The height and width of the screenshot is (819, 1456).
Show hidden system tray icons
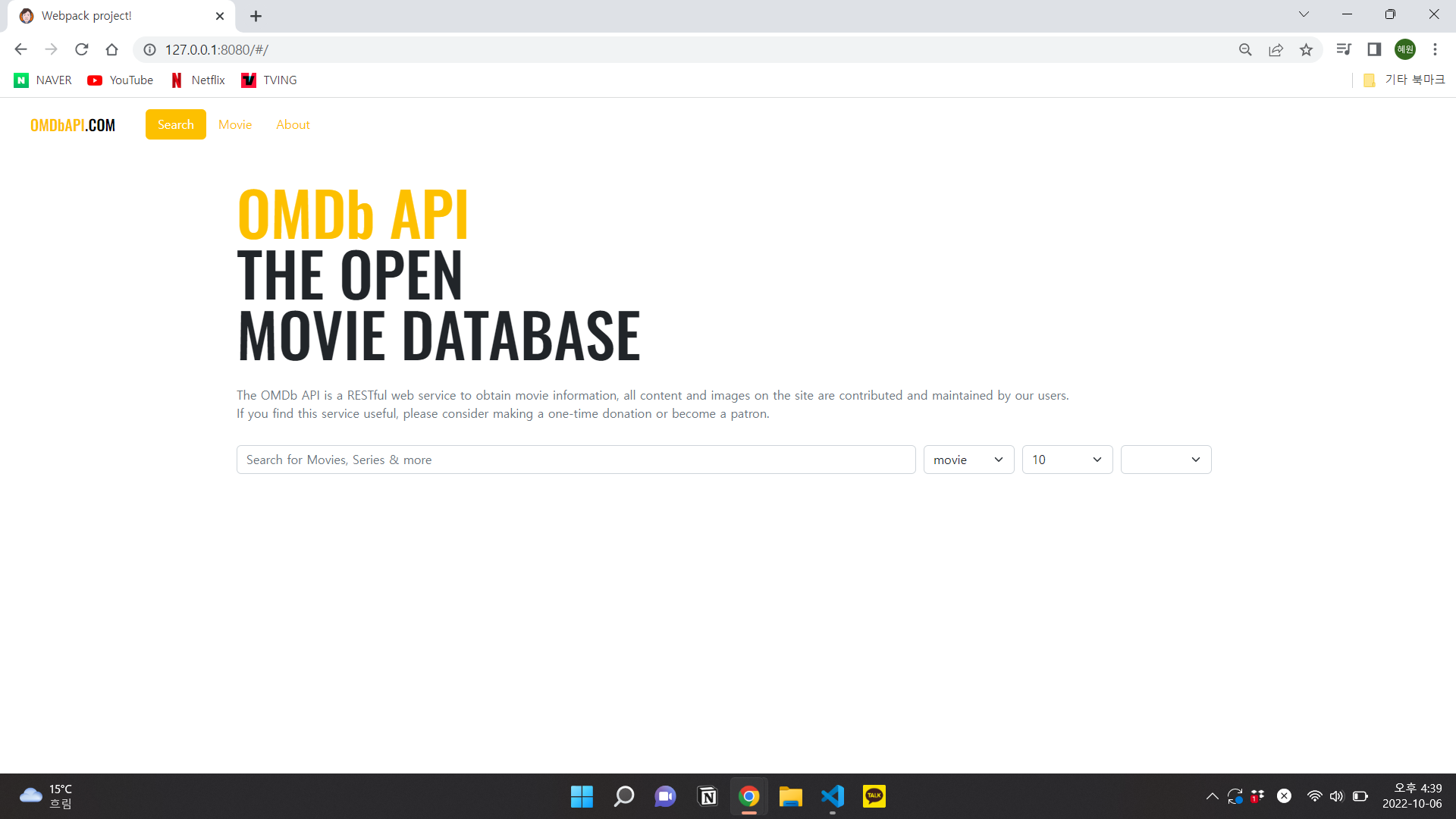point(1212,796)
